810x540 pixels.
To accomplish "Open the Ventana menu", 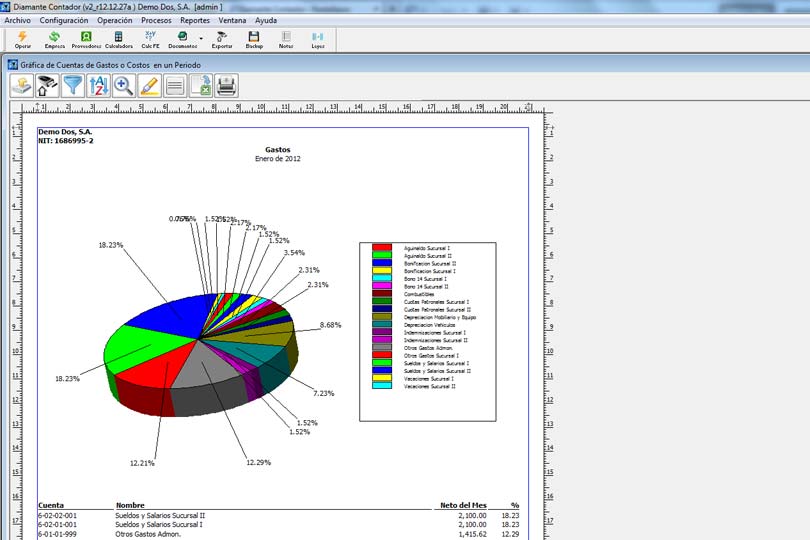I will pos(232,20).
